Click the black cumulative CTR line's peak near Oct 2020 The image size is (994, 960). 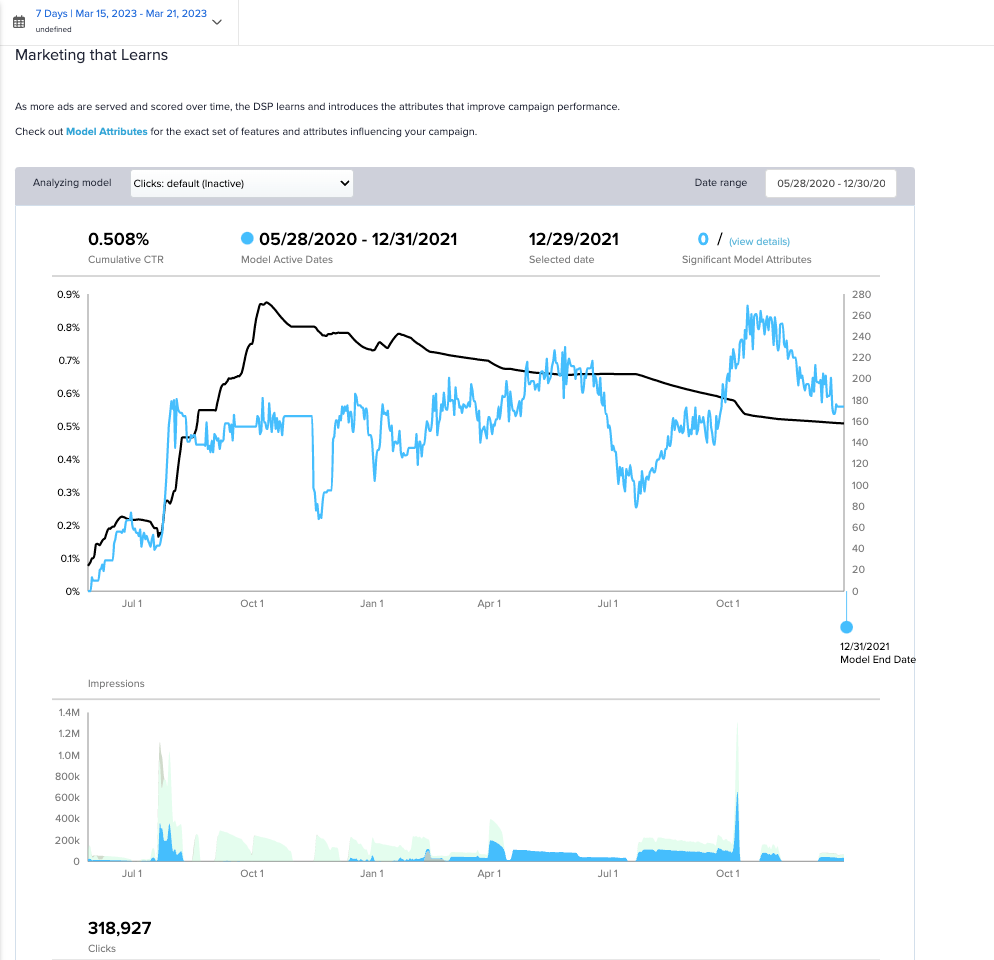pyautogui.click(x=263, y=302)
